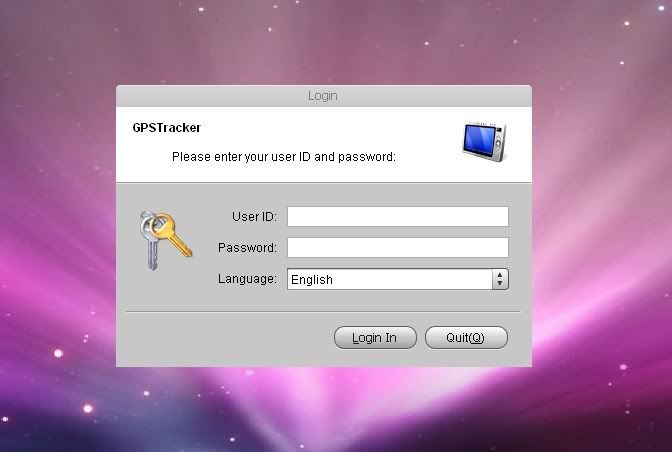Select the Password label

point(247,248)
